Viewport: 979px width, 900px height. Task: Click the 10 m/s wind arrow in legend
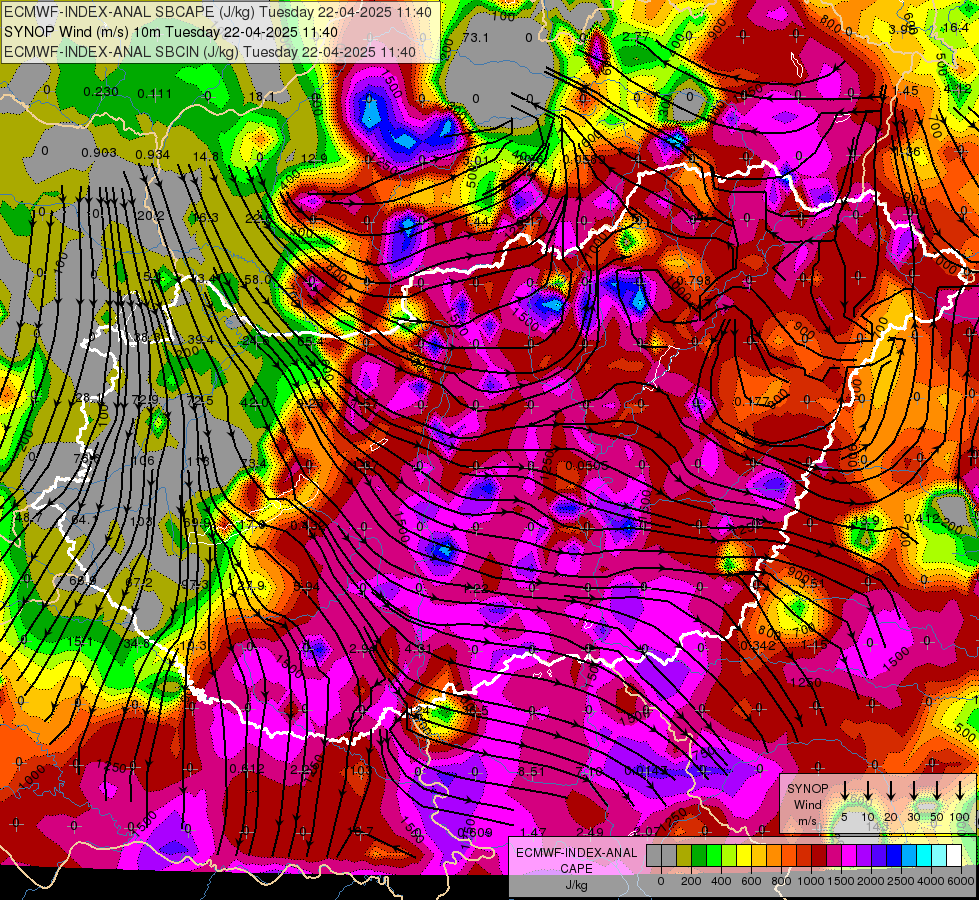(868, 791)
